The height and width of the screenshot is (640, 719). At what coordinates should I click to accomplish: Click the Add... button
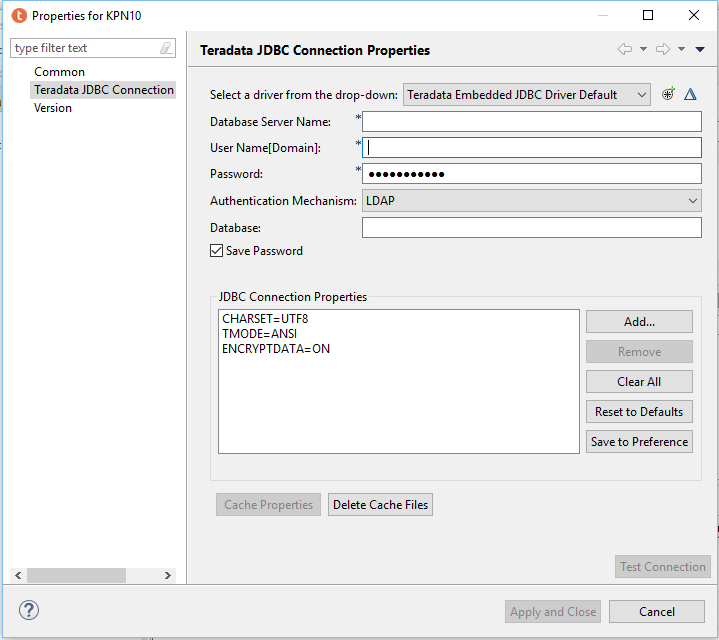[x=639, y=322]
